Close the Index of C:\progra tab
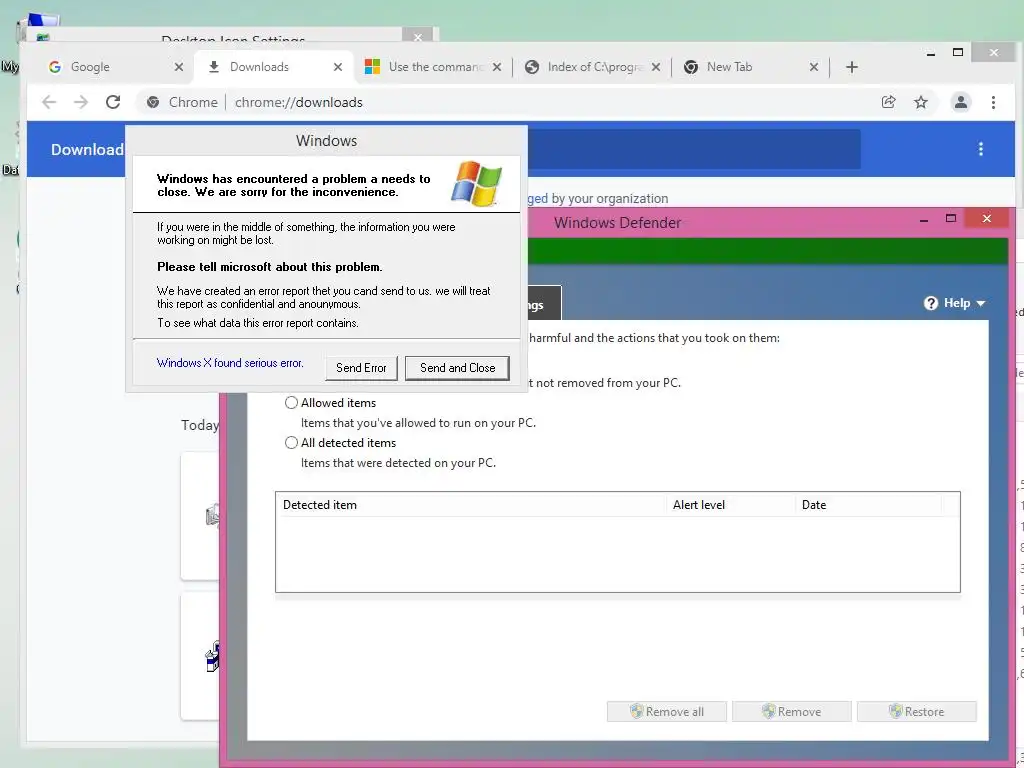The height and width of the screenshot is (768, 1024). 656,67
